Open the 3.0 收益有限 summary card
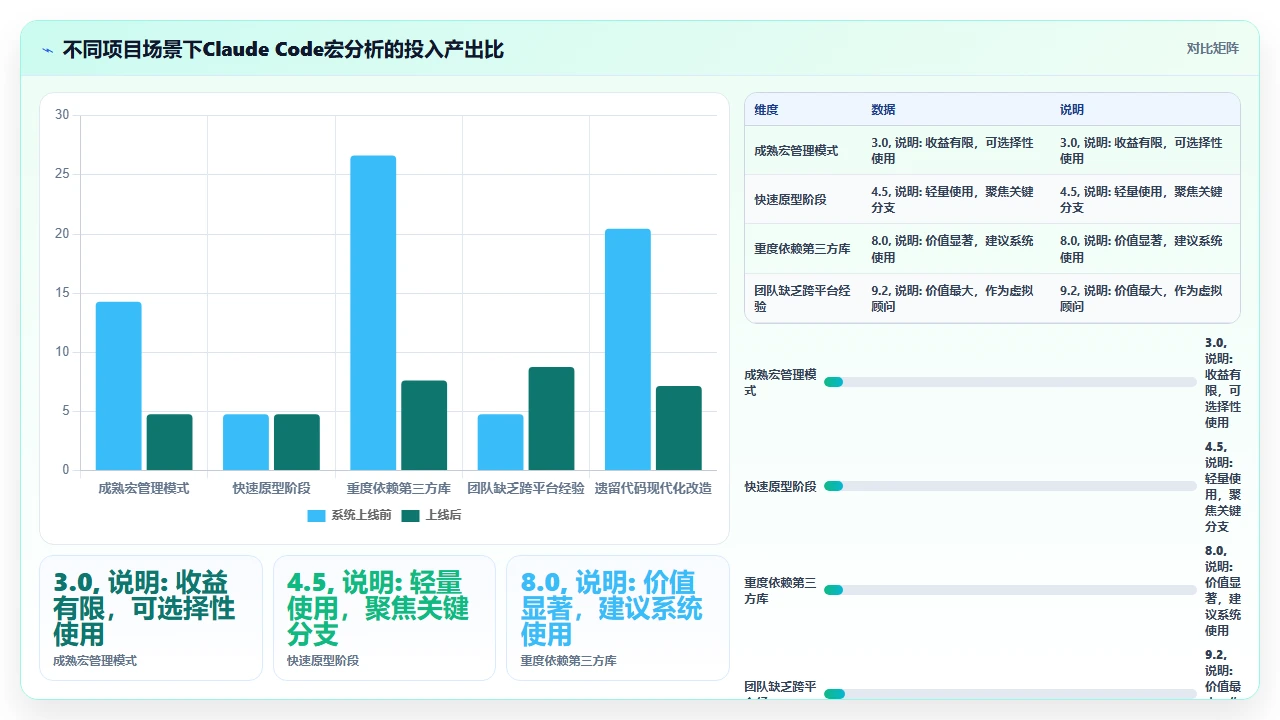Image resolution: width=1280 pixels, height=720 pixels. (151, 618)
